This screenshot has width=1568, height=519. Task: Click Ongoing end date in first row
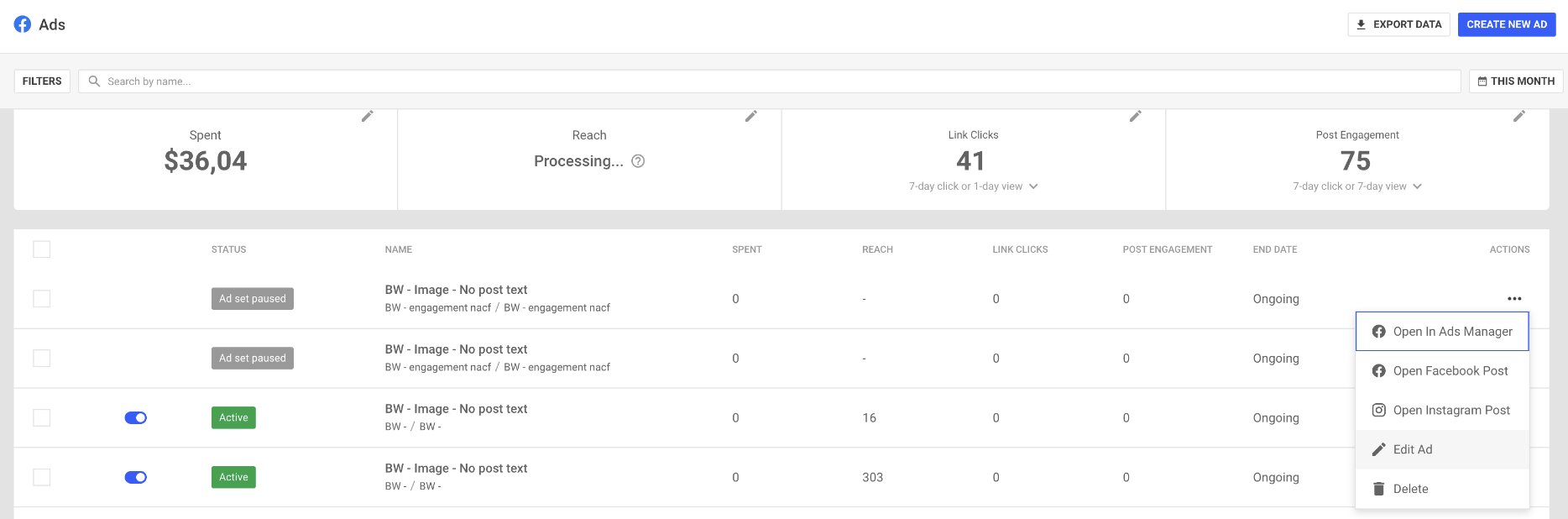pyautogui.click(x=1276, y=299)
